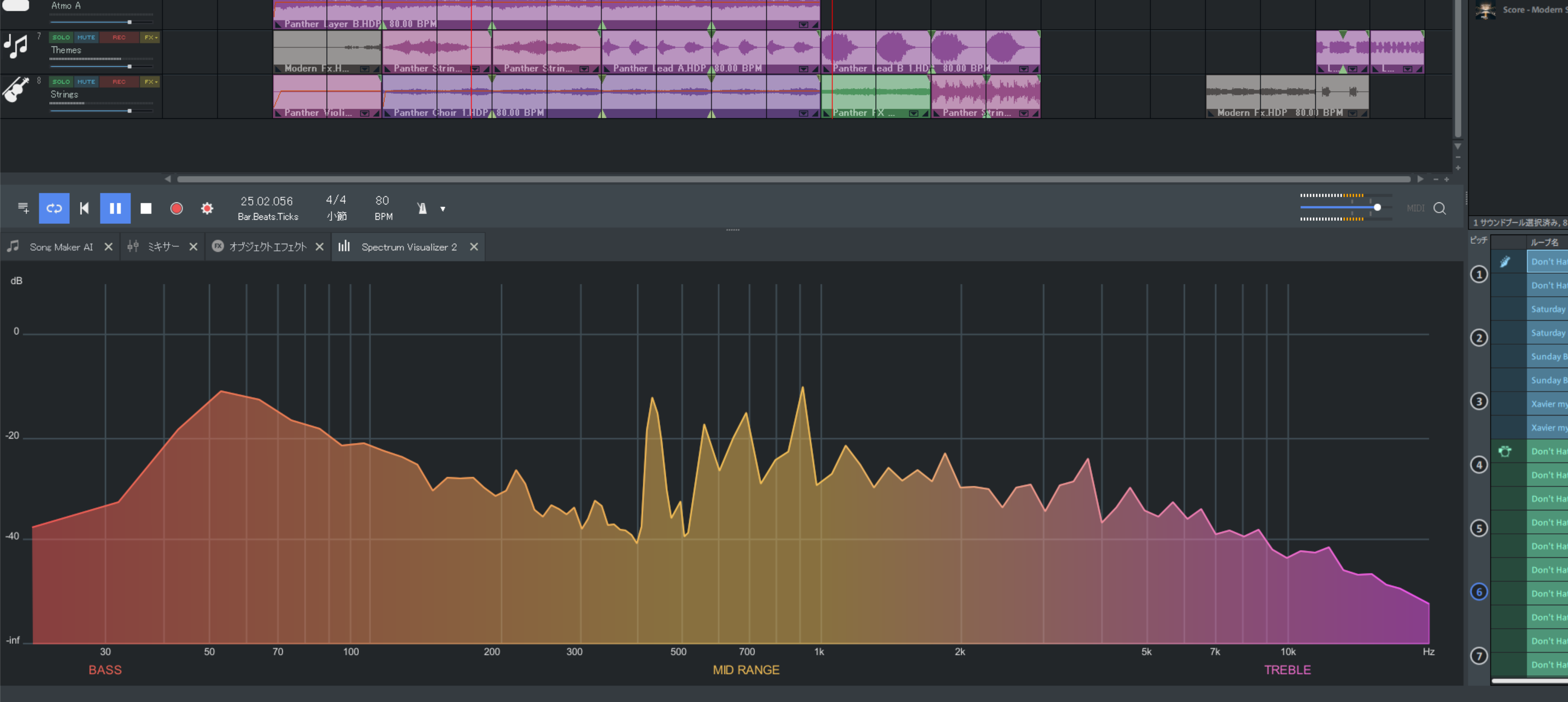The image size is (1568, 702).
Task: Click the ループ名 column header
Action: [x=1545, y=242]
